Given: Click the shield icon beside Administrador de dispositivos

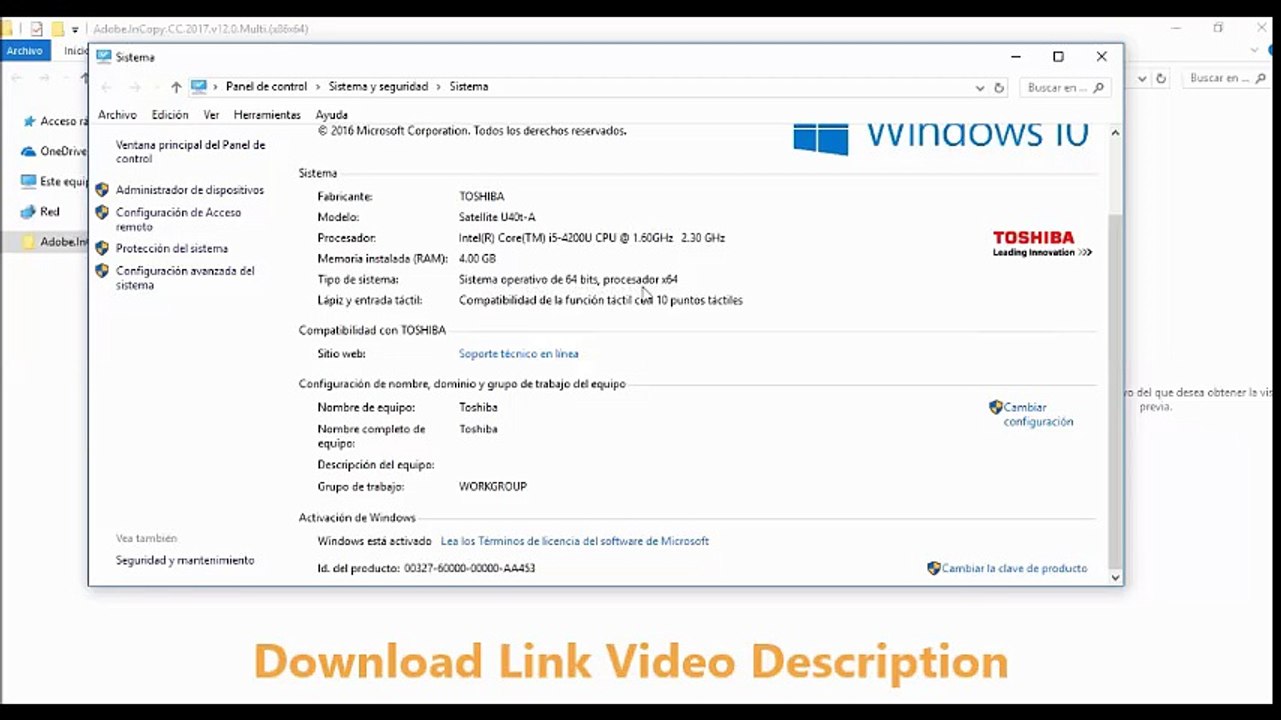Looking at the screenshot, I should click(101, 190).
